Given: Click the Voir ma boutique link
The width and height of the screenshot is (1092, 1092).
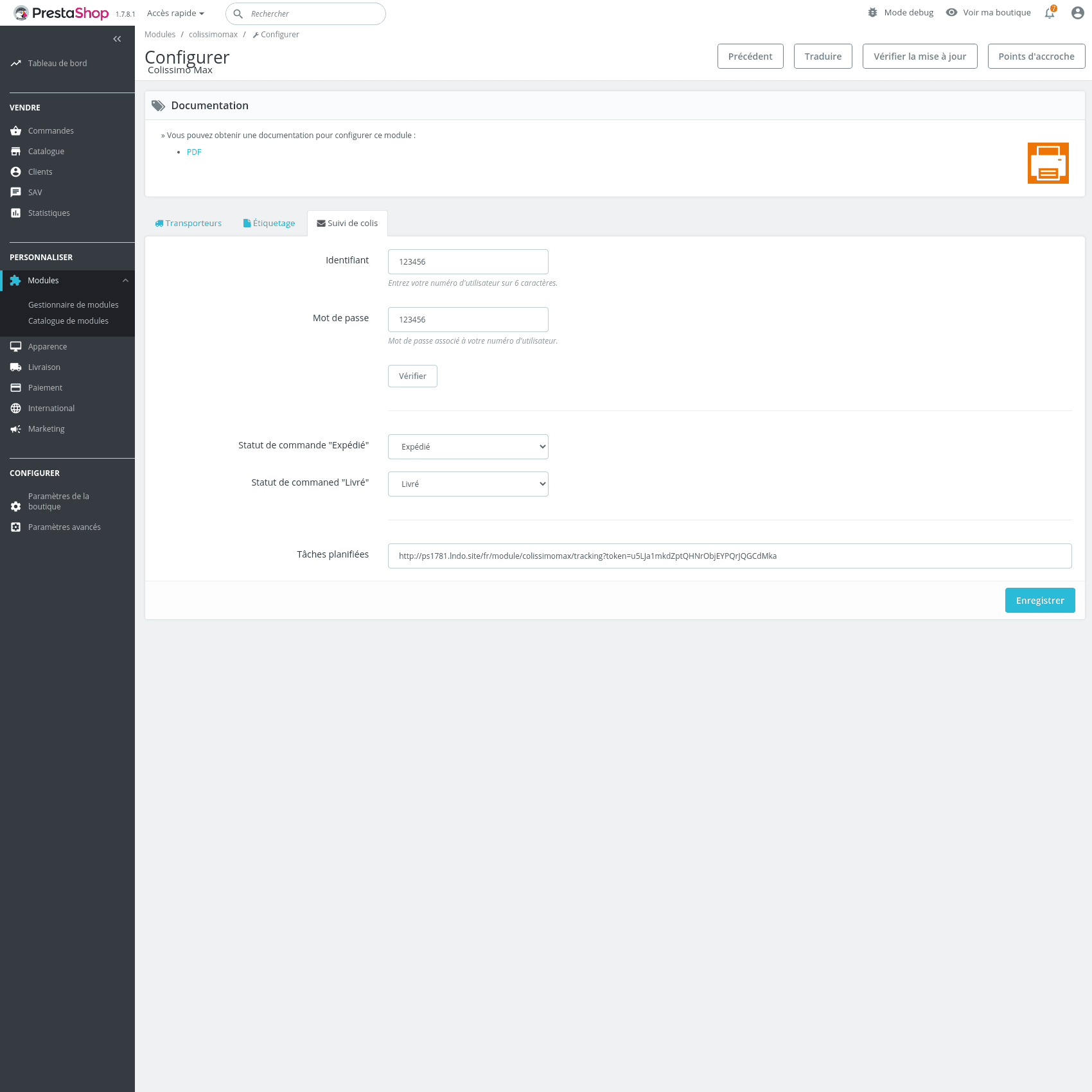Looking at the screenshot, I should point(997,12).
